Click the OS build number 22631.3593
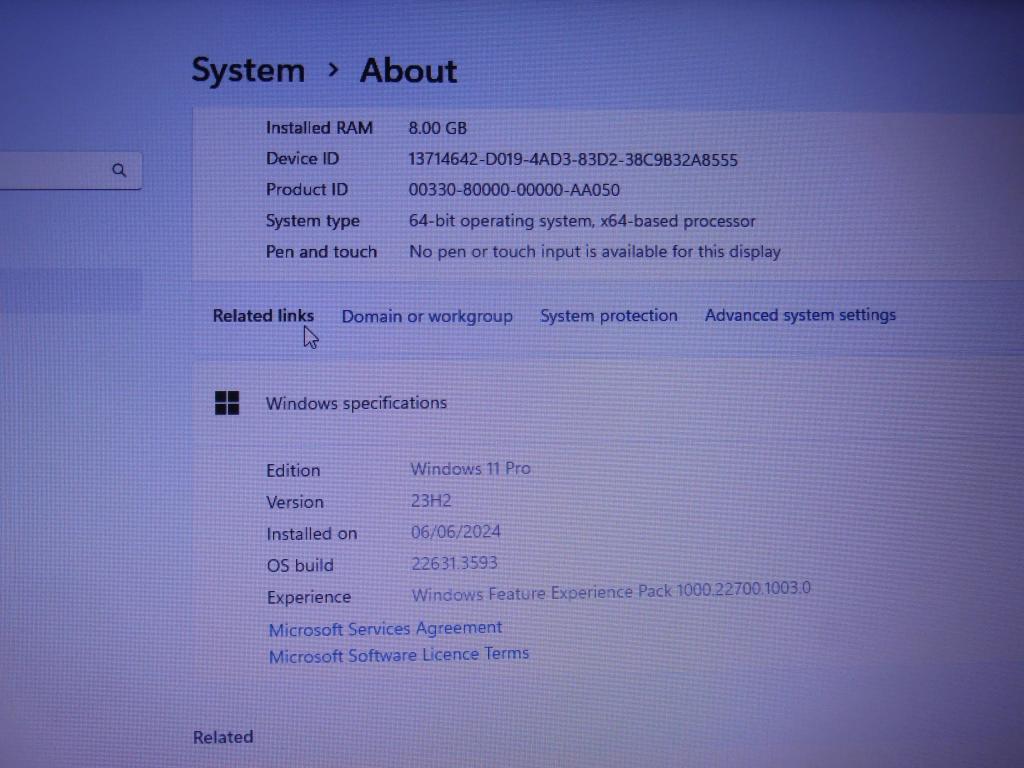The image size is (1024, 768). click(x=454, y=563)
